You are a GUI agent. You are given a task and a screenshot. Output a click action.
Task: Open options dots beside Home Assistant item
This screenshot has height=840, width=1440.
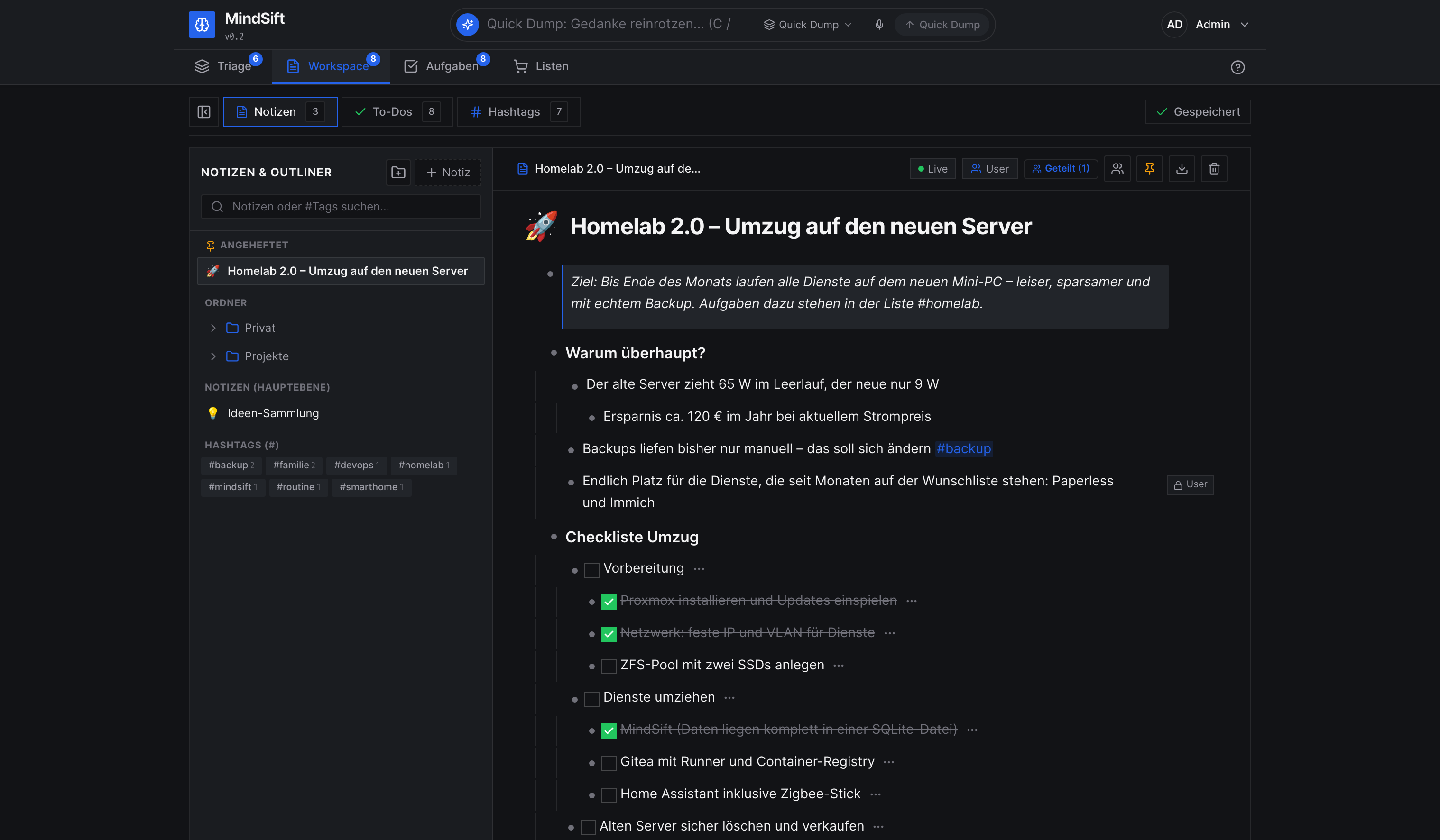(876, 794)
